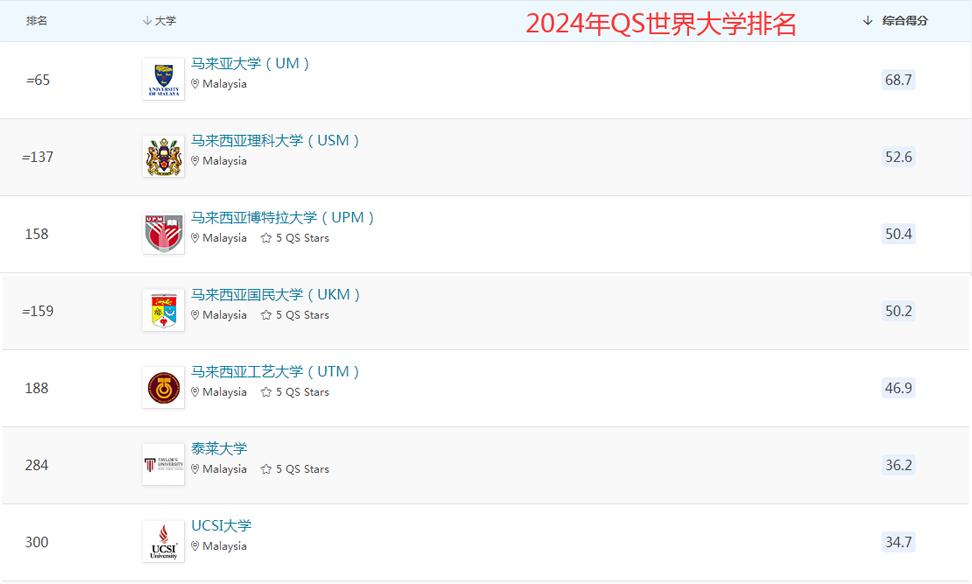Select rank 300 cell
Screen dimensions: 972x584
point(37,542)
